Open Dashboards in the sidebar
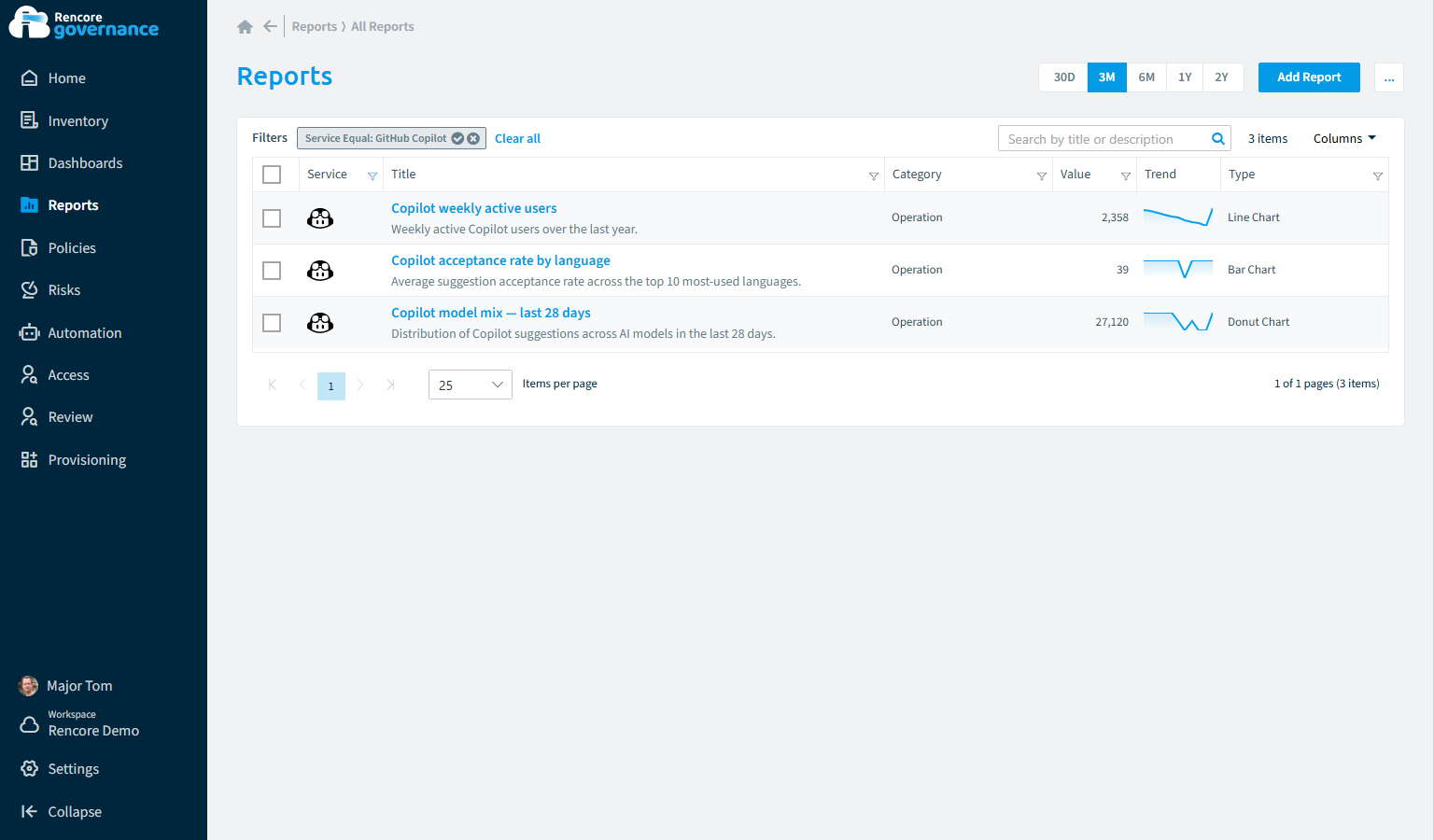Screen dimensions: 1434x840 85,163
